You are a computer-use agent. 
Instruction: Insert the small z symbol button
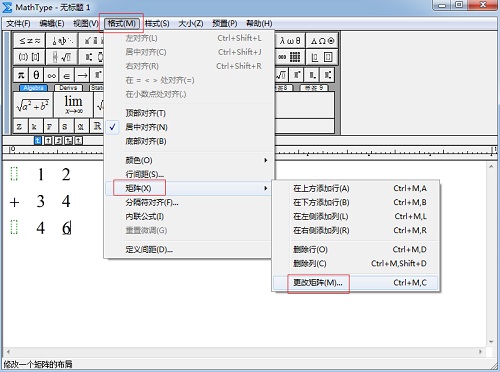point(19,126)
